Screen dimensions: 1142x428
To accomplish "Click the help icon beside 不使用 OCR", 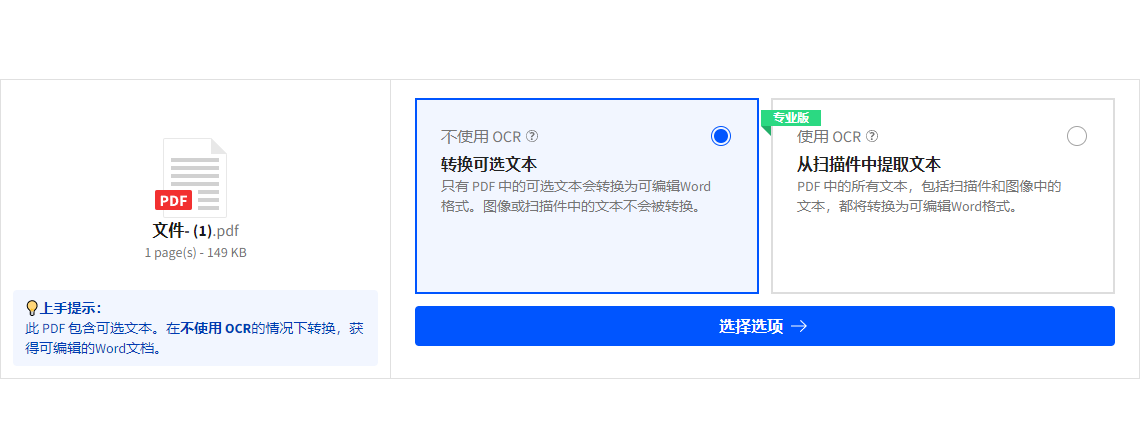I will click(x=532, y=136).
